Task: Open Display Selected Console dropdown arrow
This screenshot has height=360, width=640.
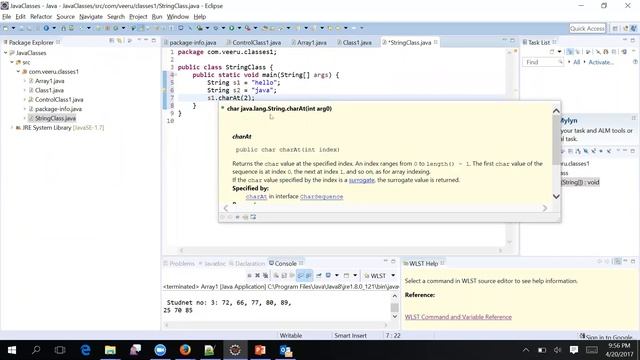Action: tap(336, 276)
